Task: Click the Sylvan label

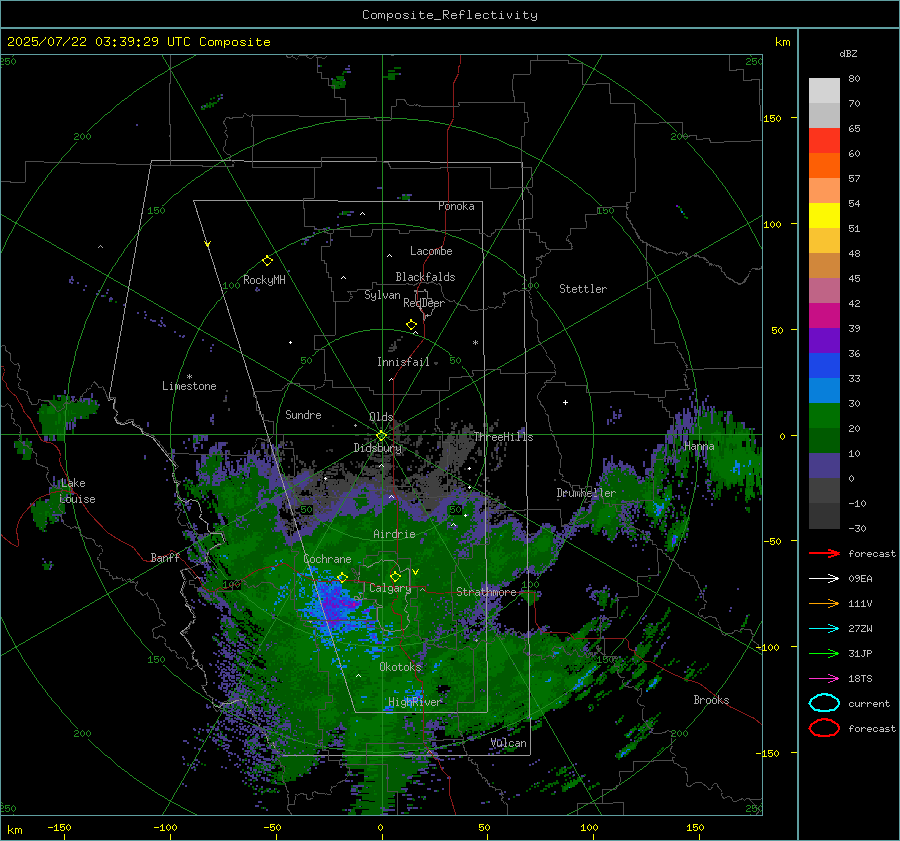Action: 382,295
